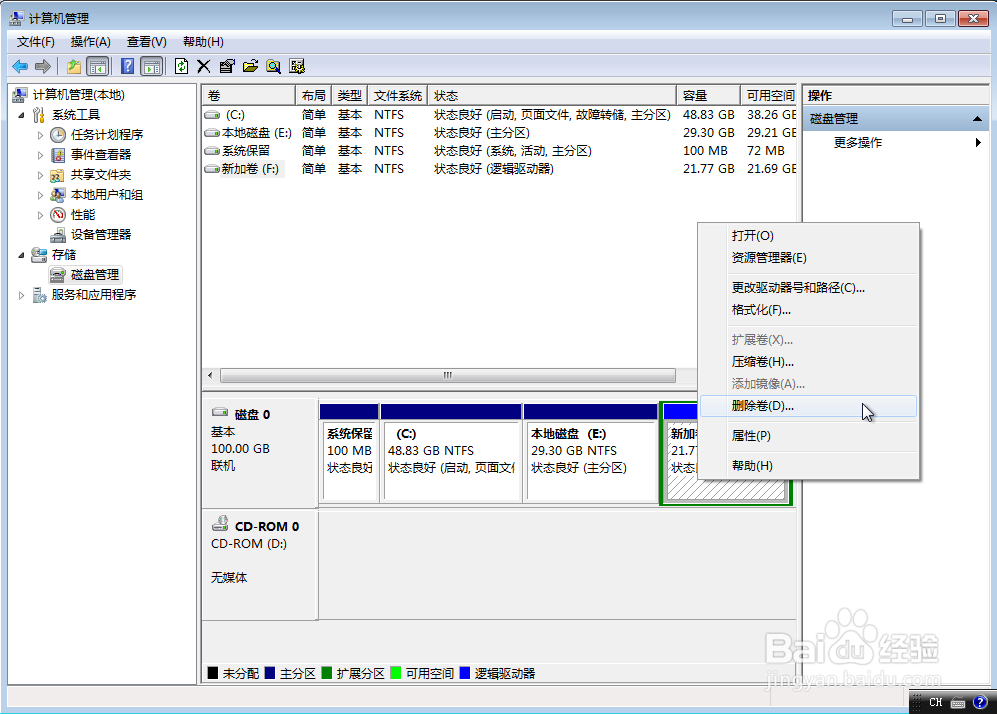The height and width of the screenshot is (714, 997).
Task: Expand the 共享文件夹 node arrow
Action: click(40, 175)
